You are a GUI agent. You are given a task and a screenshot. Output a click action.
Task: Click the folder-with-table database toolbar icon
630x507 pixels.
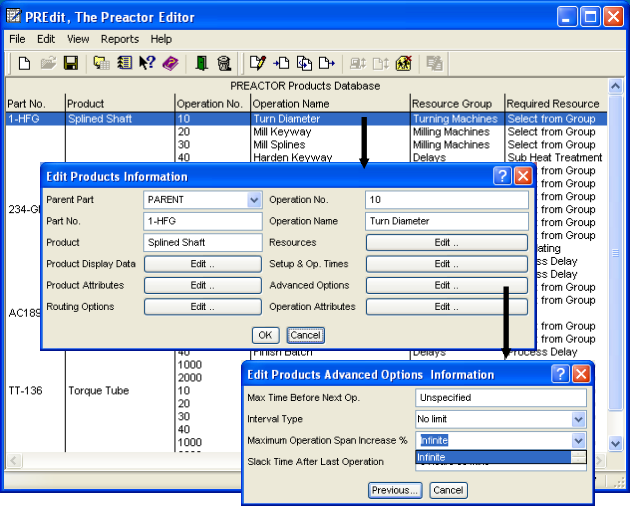click(102, 63)
